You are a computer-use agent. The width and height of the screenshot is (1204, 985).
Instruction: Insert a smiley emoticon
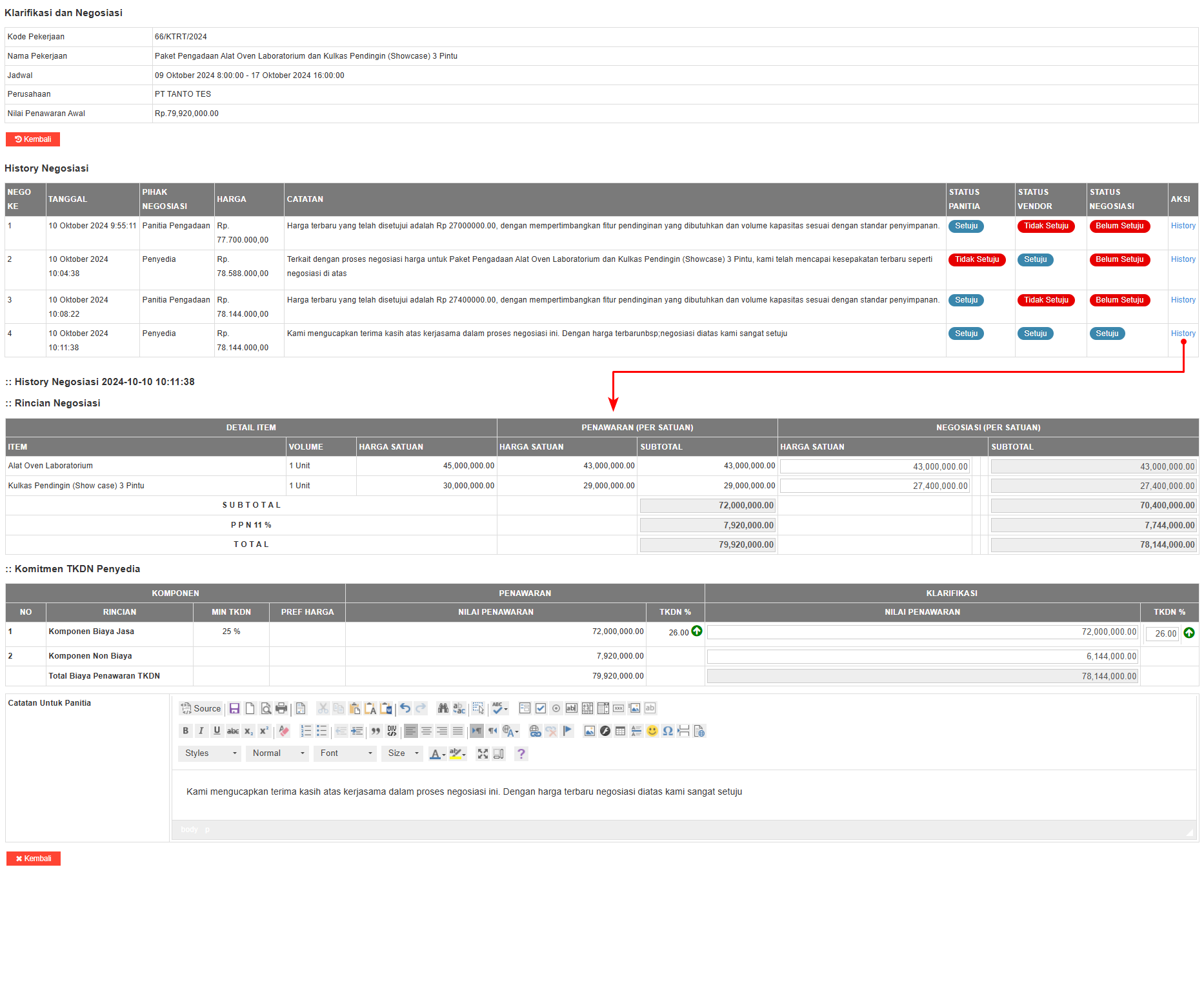[652, 731]
